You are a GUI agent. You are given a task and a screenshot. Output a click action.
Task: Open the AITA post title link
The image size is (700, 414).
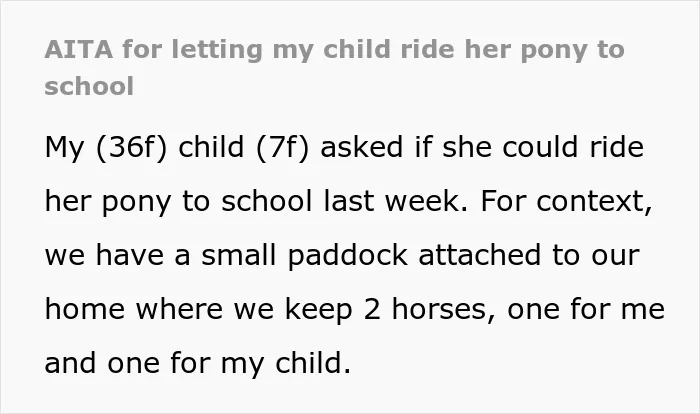334,67
